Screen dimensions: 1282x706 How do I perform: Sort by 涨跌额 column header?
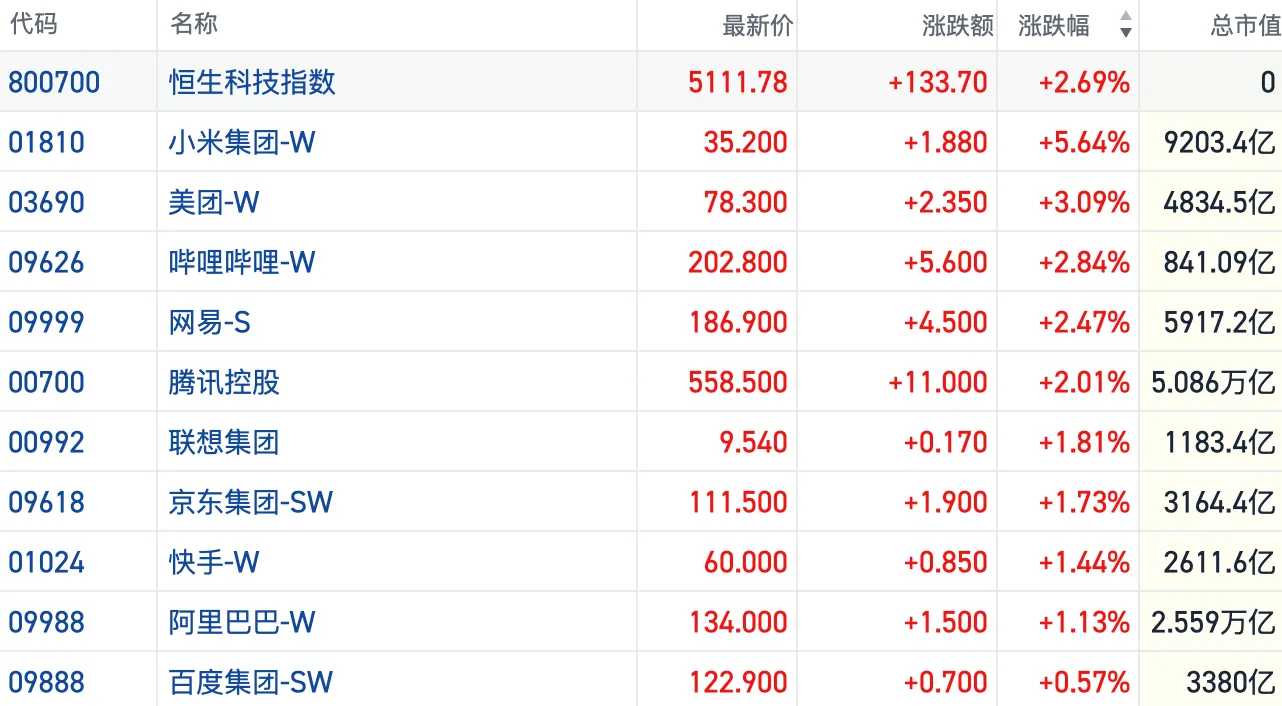(x=957, y=26)
